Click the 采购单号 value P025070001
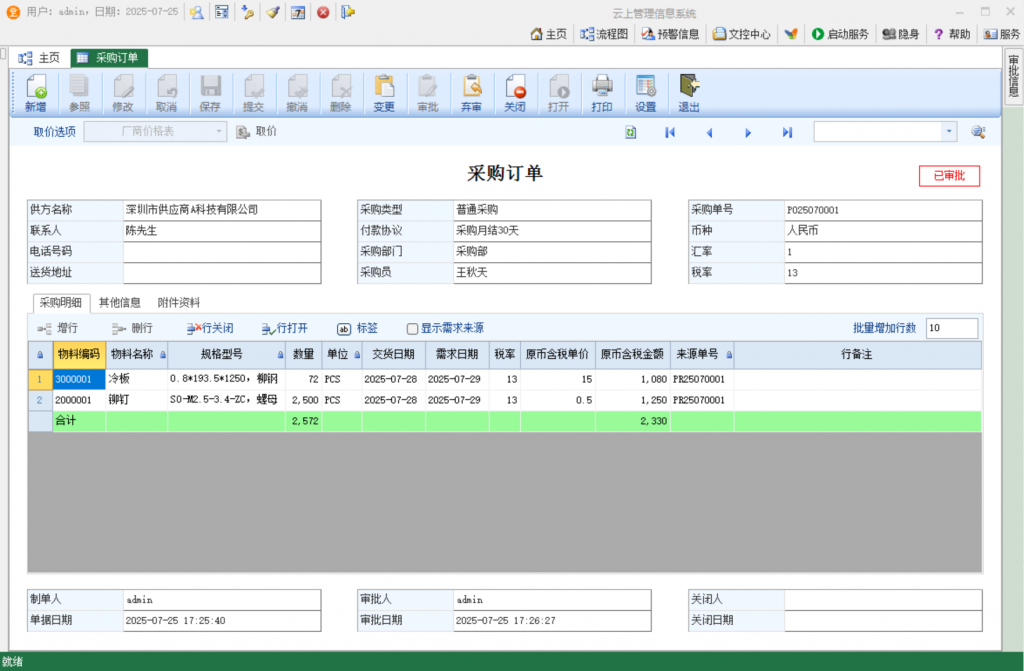 point(812,210)
